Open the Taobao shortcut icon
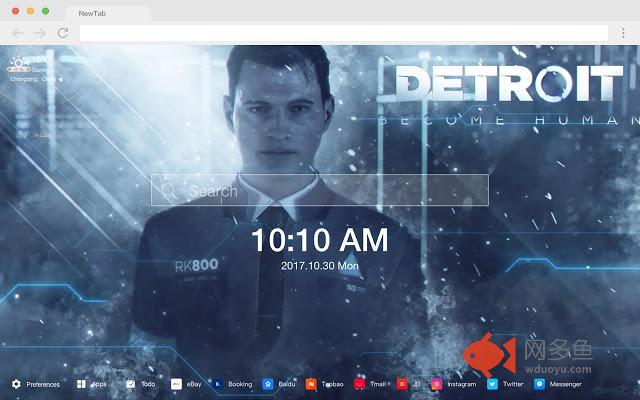 coord(311,384)
